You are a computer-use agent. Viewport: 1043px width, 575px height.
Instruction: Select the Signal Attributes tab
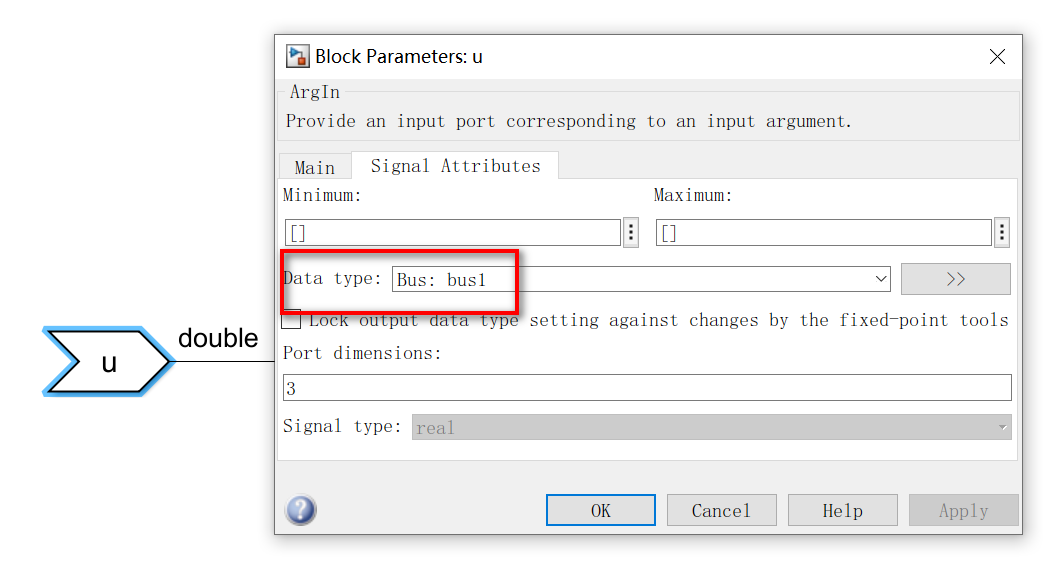pyautogui.click(x=455, y=166)
